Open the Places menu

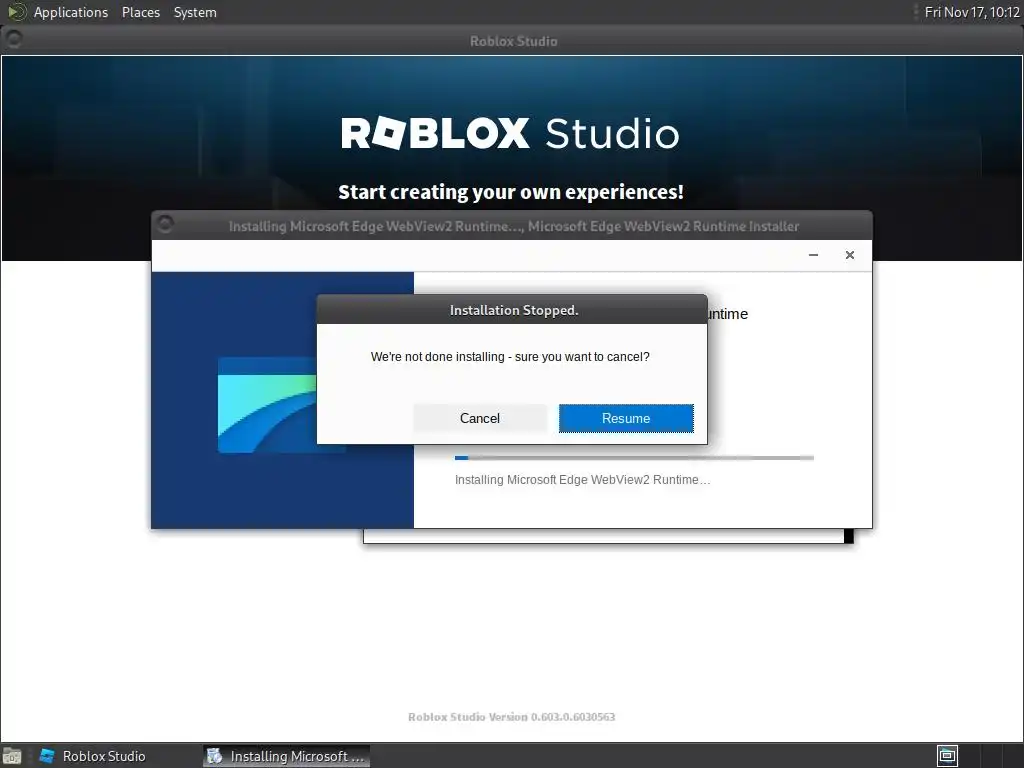click(141, 12)
